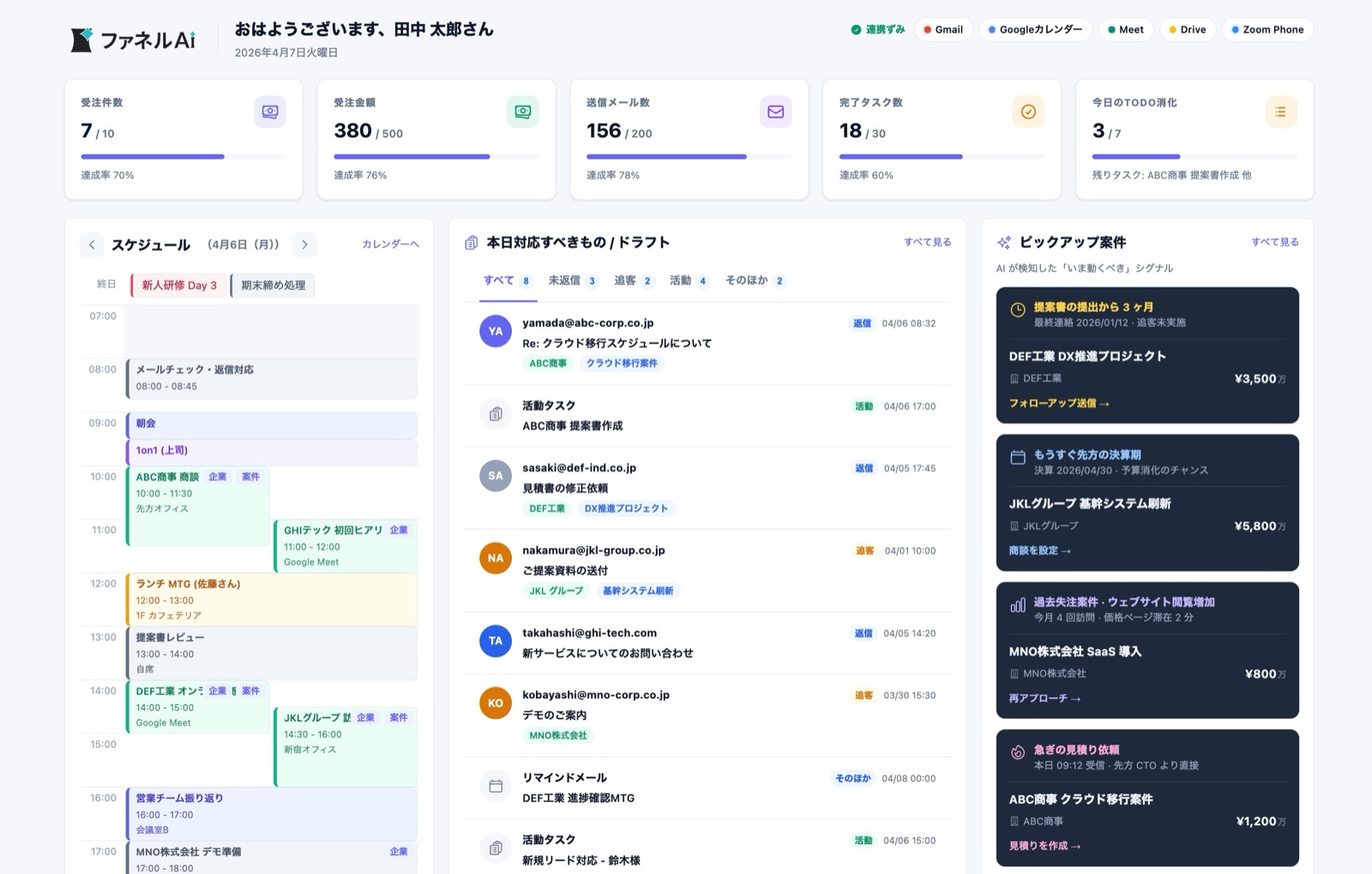Image resolution: width=1372 pixels, height=874 pixels.
Task: Go to previous day in schedule
Action: 92,244
